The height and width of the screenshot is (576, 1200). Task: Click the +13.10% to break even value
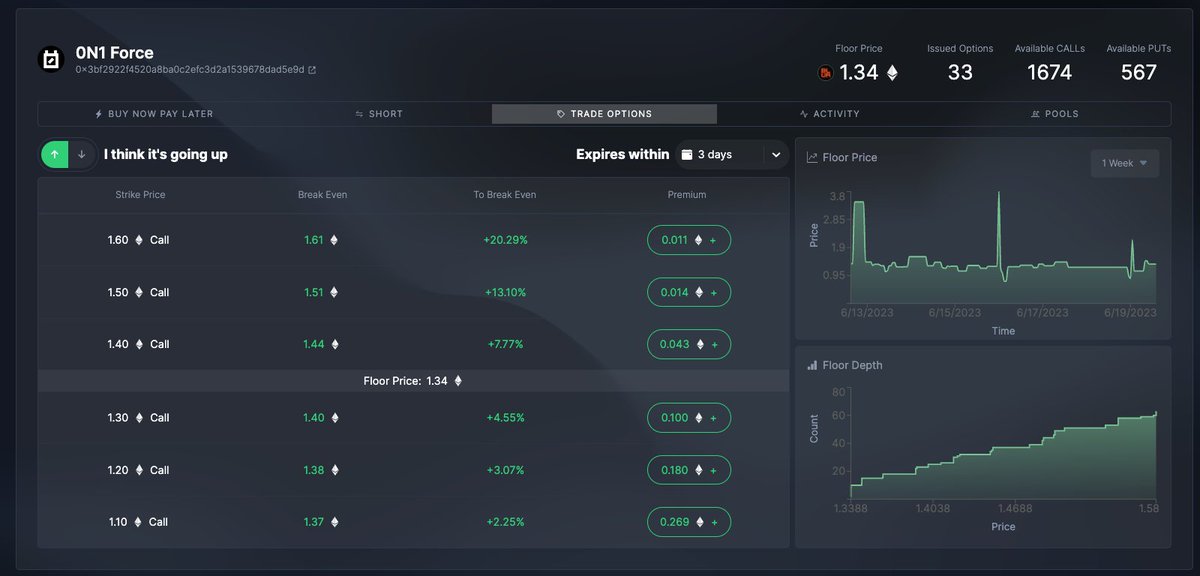[x=505, y=292]
